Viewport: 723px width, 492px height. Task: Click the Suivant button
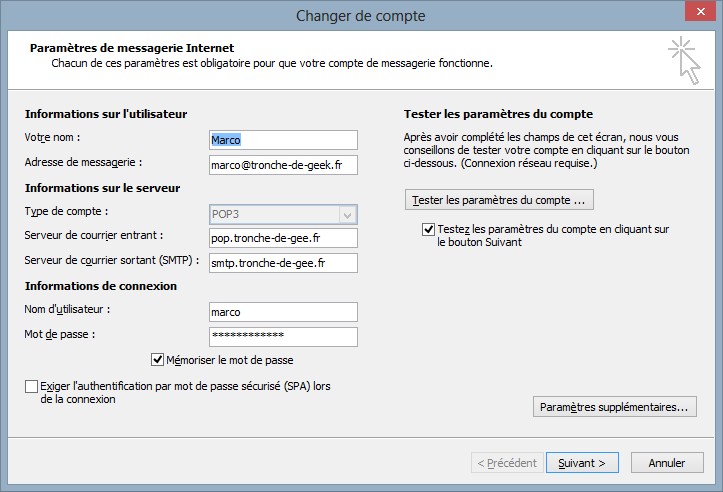[x=582, y=462]
